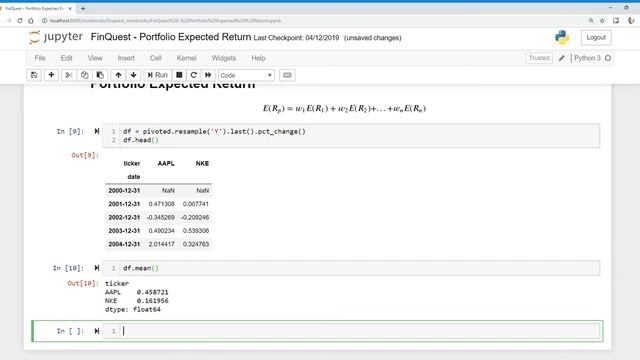The width and height of the screenshot is (640, 360).
Task: Open the Insert menu
Action: point(126,58)
